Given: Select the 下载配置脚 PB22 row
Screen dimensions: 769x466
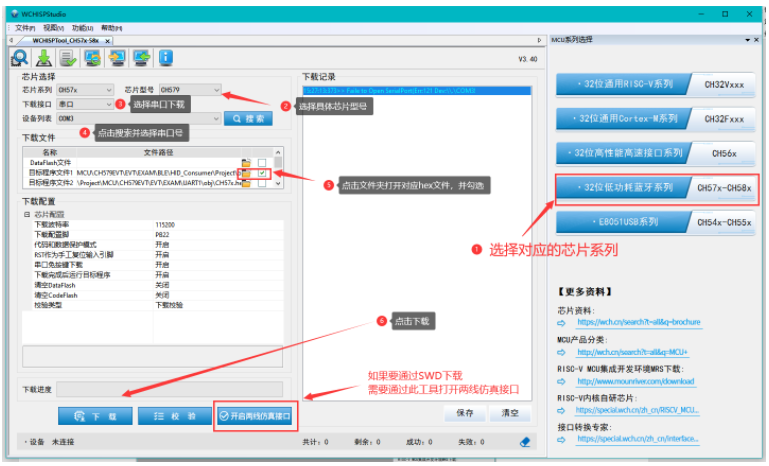Looking at the screenshot, I should [x=158, y=235].
